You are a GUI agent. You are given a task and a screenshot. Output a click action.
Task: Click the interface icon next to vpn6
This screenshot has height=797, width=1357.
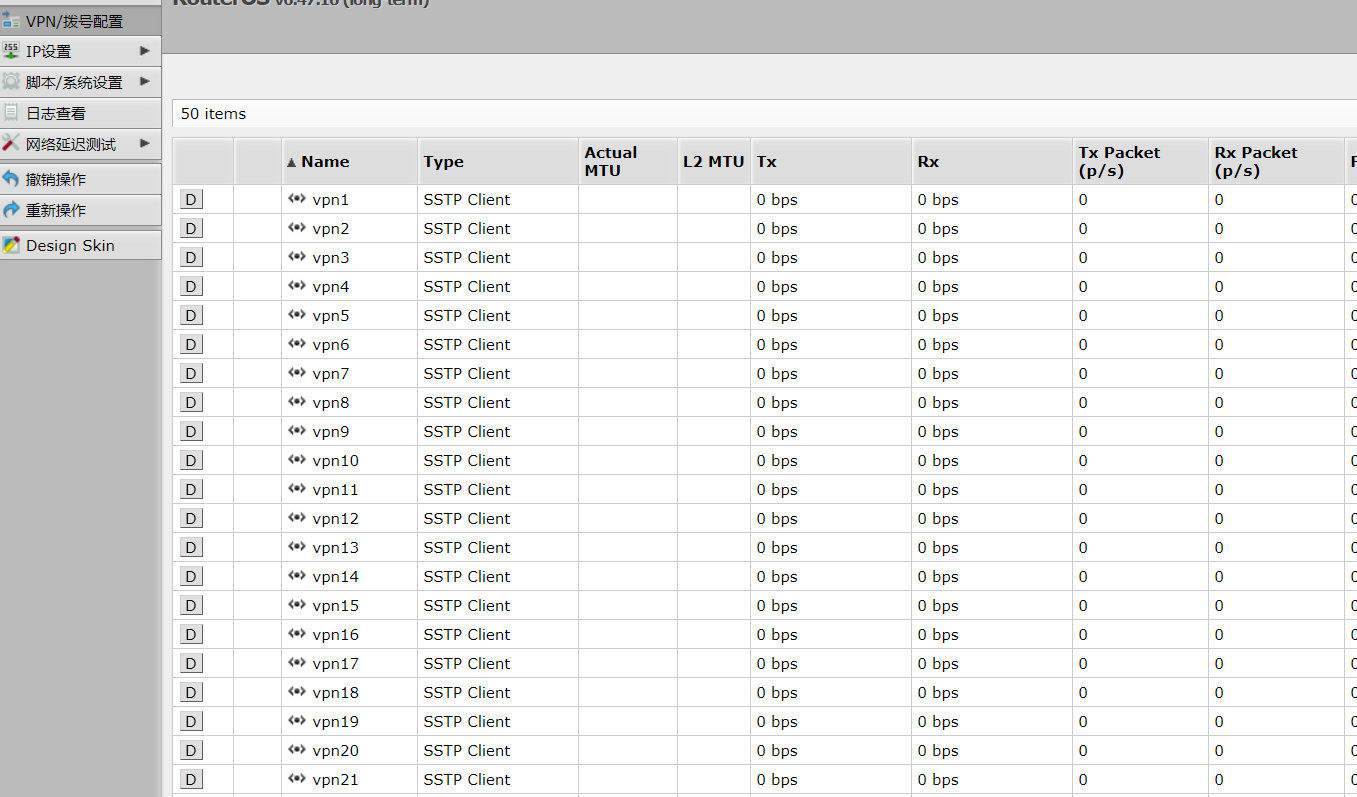[x=297, y=343]
